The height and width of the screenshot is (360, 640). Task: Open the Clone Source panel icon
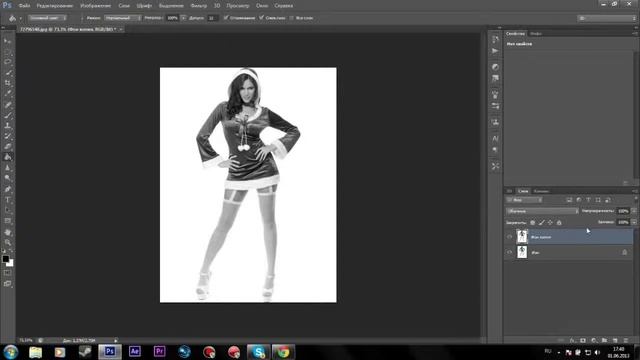pyautogui.click(x=495, y=122)
